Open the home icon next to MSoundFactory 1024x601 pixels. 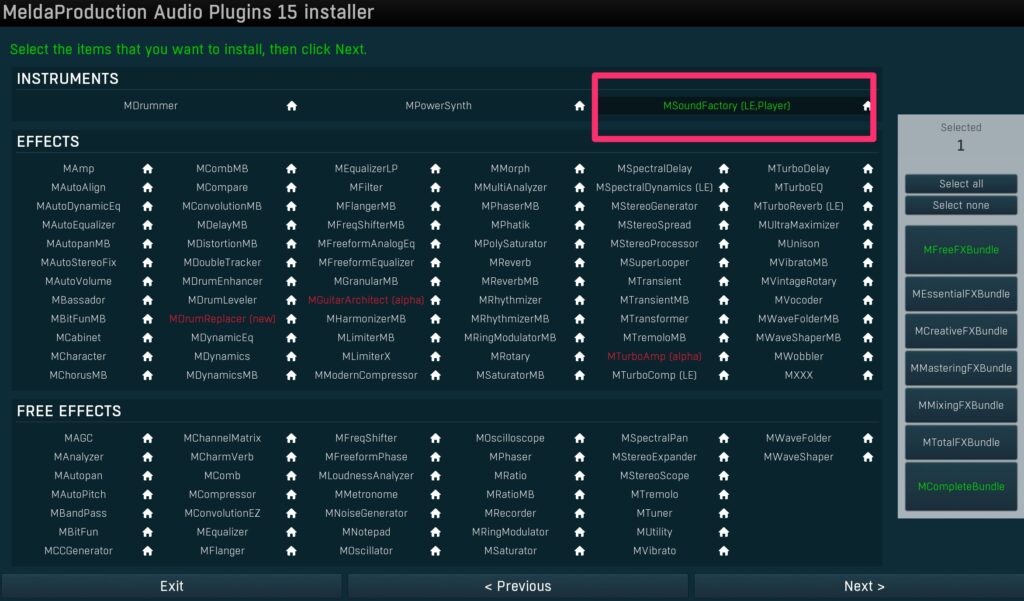coord(867,106)
